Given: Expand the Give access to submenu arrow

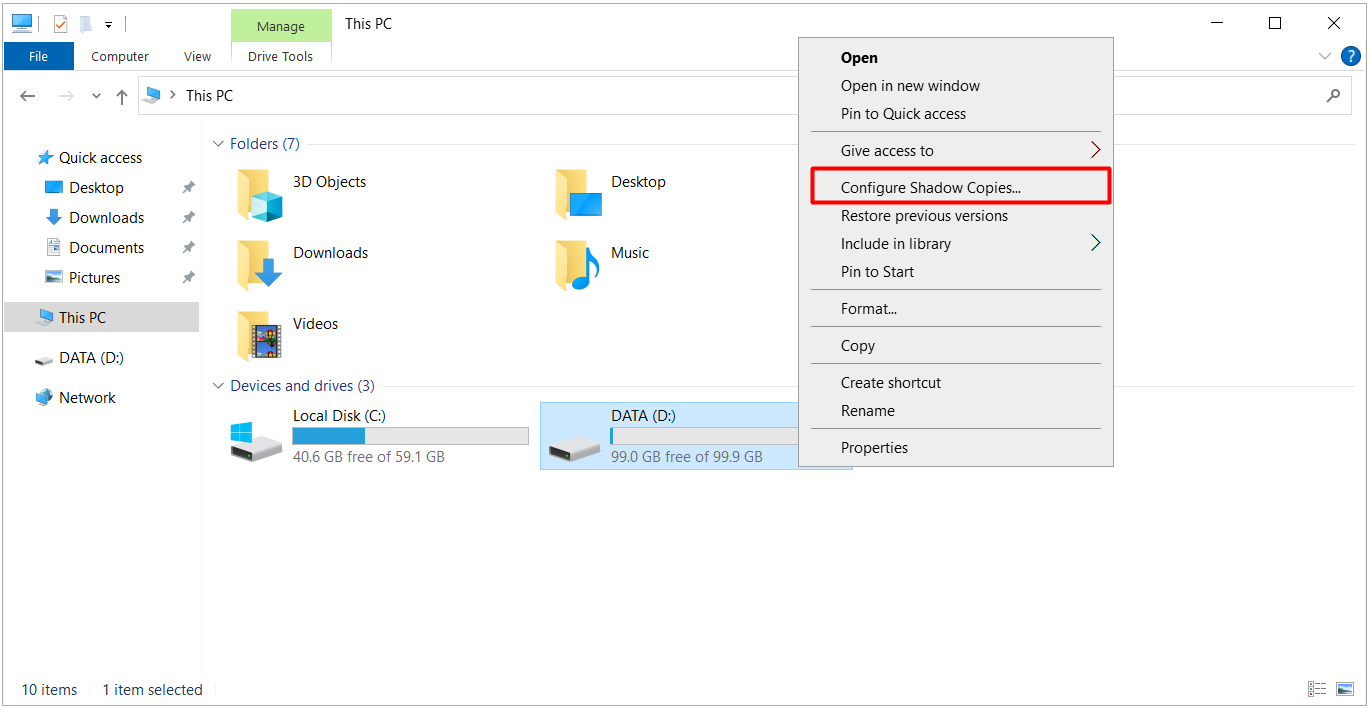Looking at the screenshot, I should pyautogui.click(x=1096, y=150).
